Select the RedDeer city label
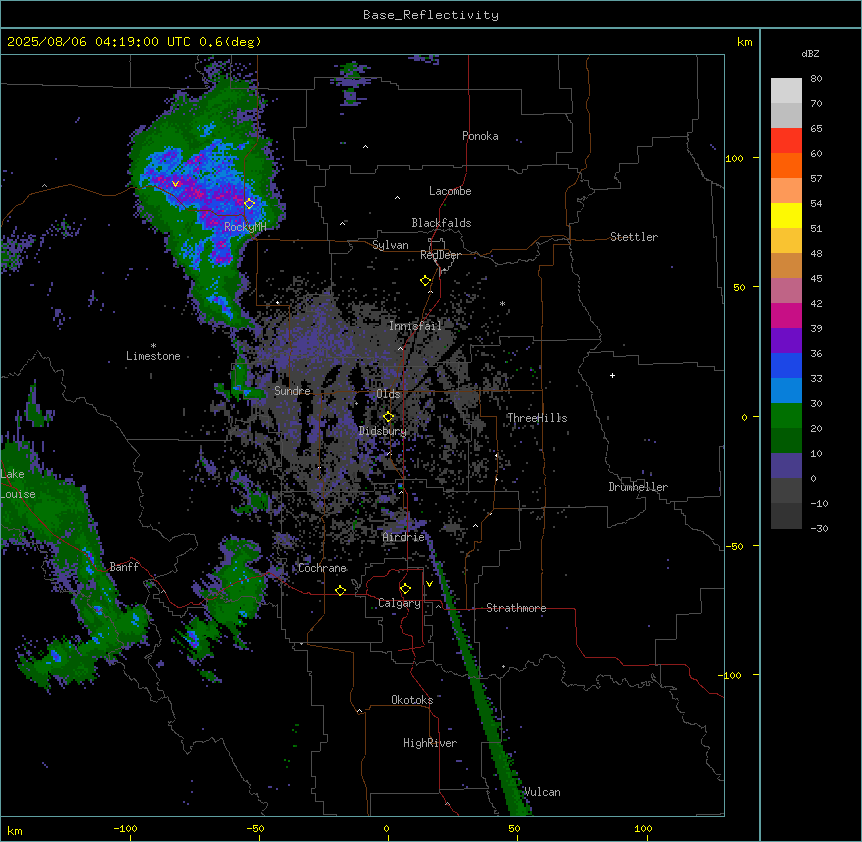 click(440, 255)
